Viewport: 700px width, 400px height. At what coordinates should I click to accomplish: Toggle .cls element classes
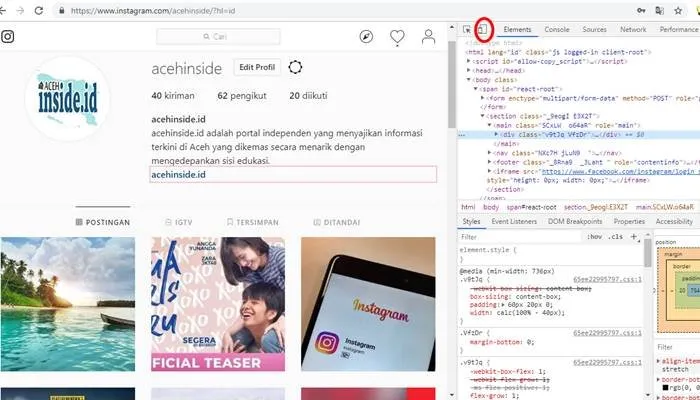[615, 237]
